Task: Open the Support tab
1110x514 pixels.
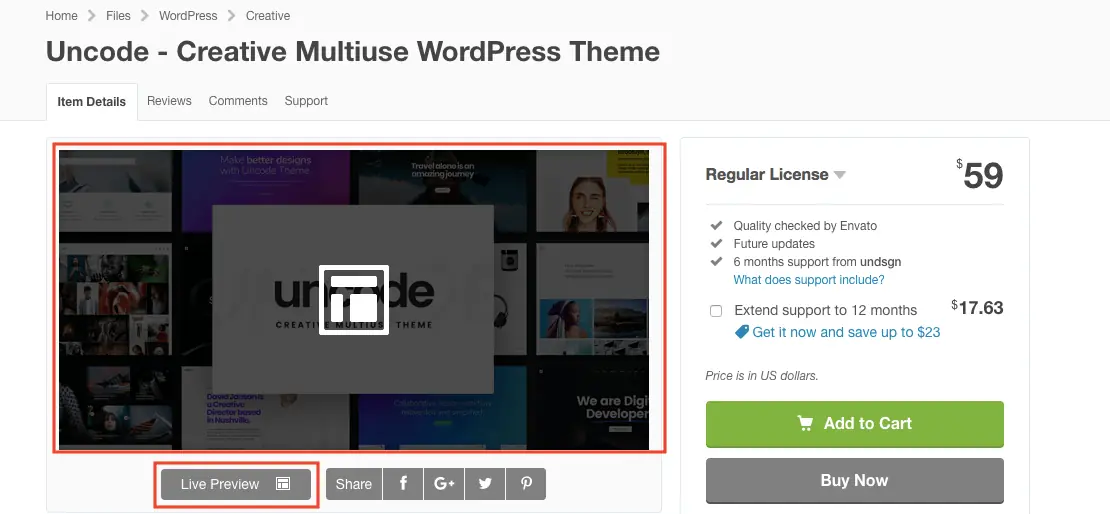Action: click(306, 101)
